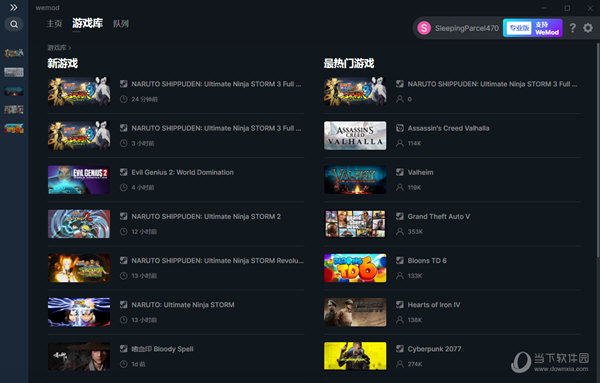Select the 游戏库 tab
This screenshot has width=600, height=383.
[88, 23]
